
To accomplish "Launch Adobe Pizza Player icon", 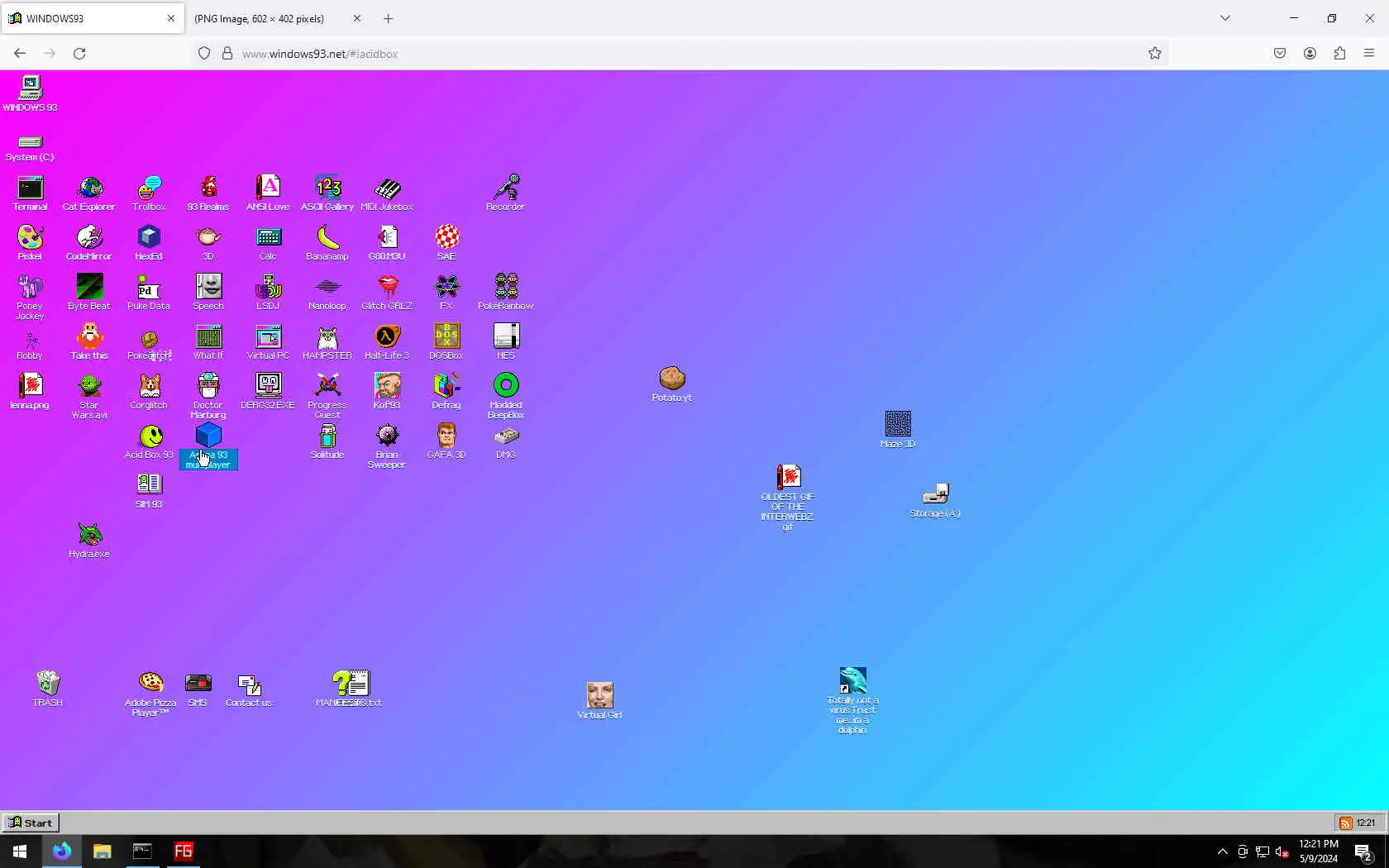I will 150,694.
